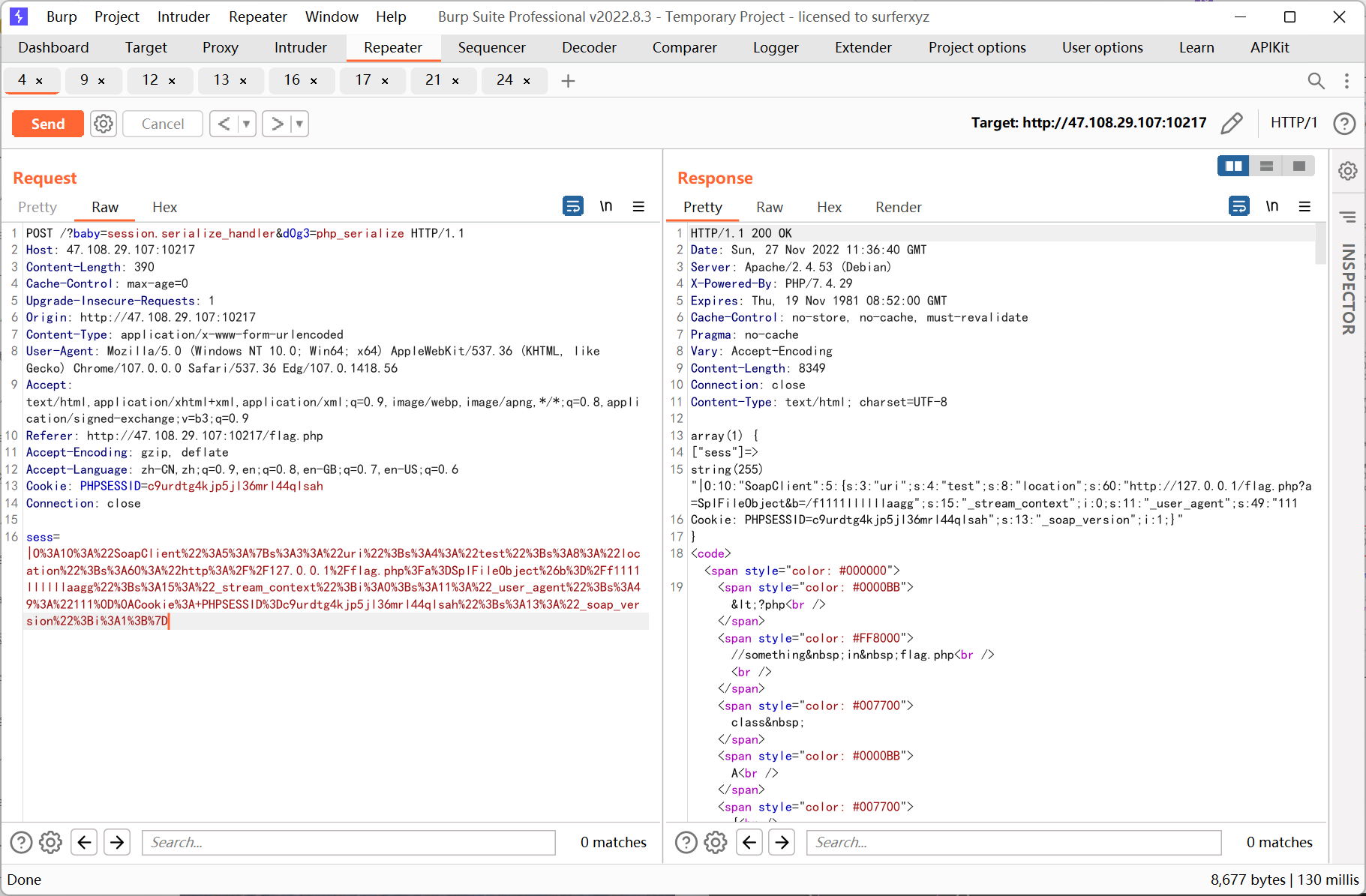Open the gear settings at the Request panel bottom

coord(50,842)
